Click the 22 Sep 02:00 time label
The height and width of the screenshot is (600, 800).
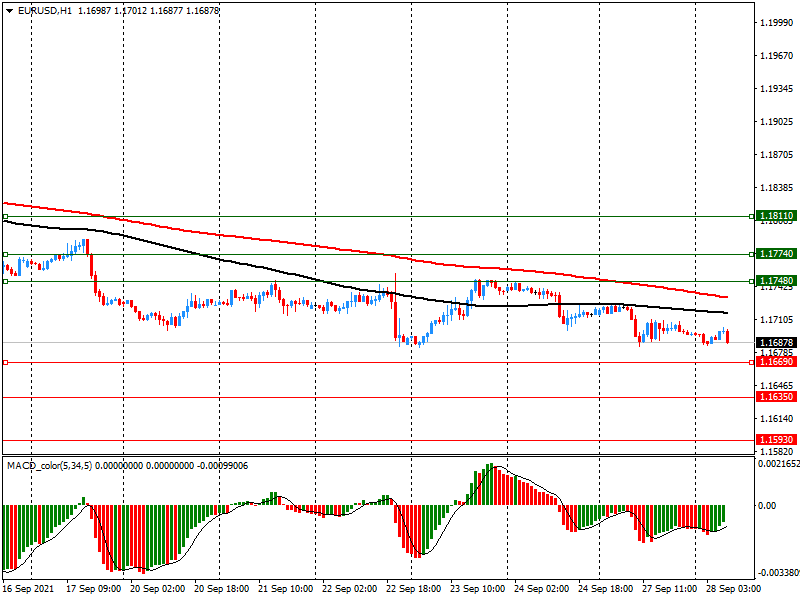[349, 589]
